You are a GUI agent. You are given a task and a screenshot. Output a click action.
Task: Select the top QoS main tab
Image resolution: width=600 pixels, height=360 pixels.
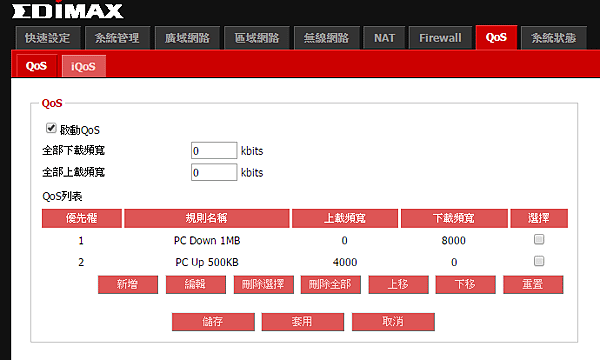click(496, 37)
